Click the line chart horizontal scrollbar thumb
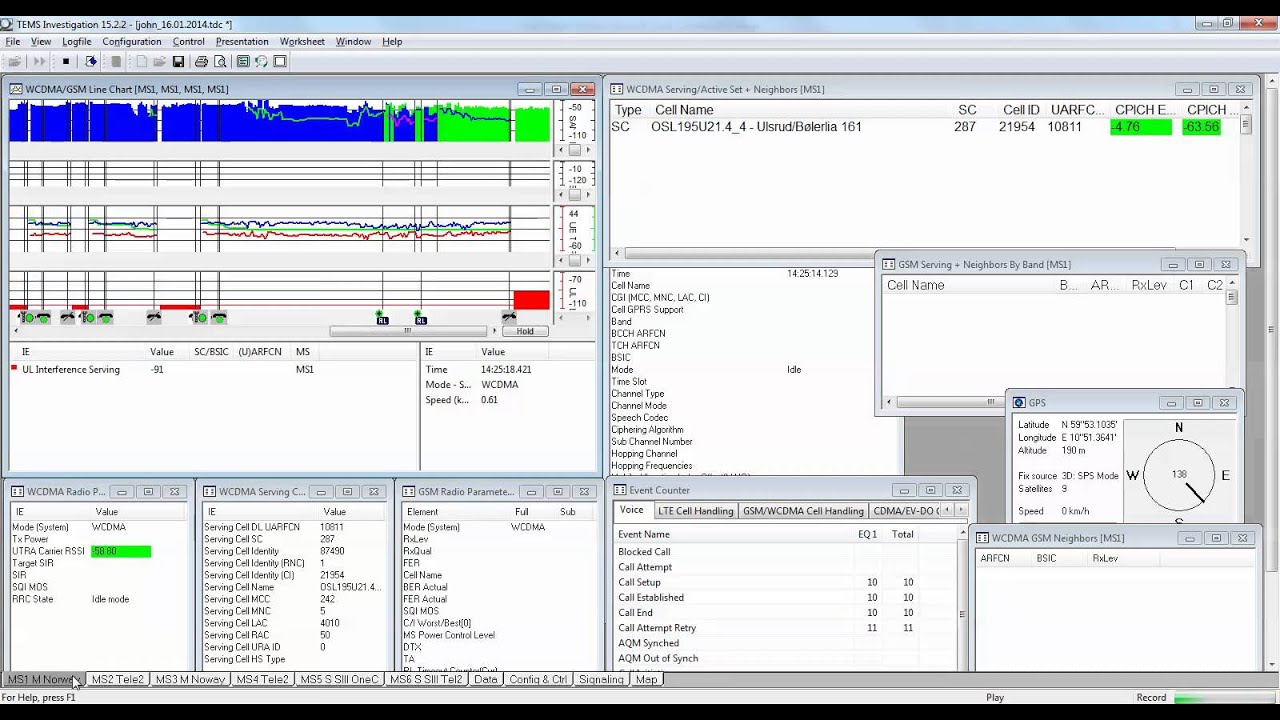Screen dimensions: 1280x720 coord(408,331)
